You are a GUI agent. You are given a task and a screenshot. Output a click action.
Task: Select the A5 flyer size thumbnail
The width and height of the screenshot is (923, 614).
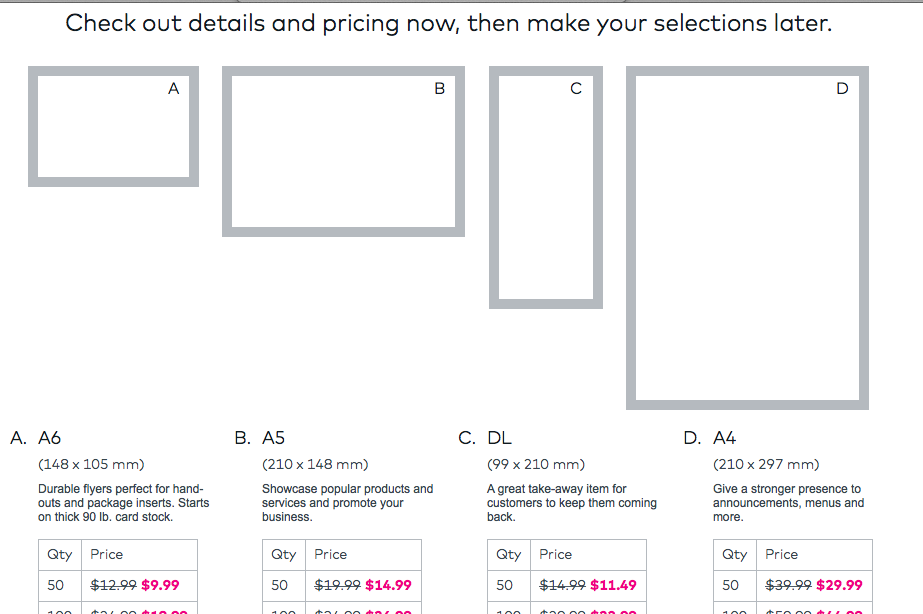coord(343,151)
